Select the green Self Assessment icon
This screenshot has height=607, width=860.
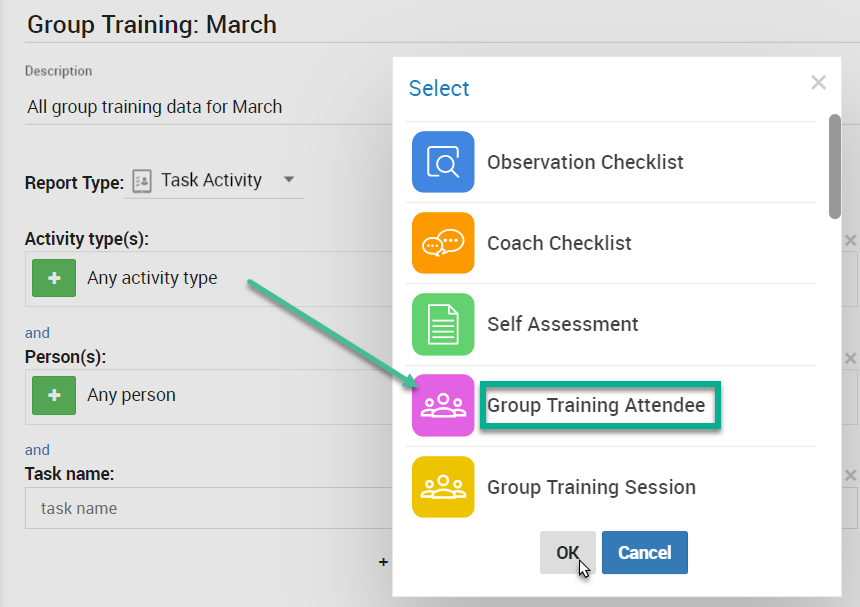pos(443,324)
